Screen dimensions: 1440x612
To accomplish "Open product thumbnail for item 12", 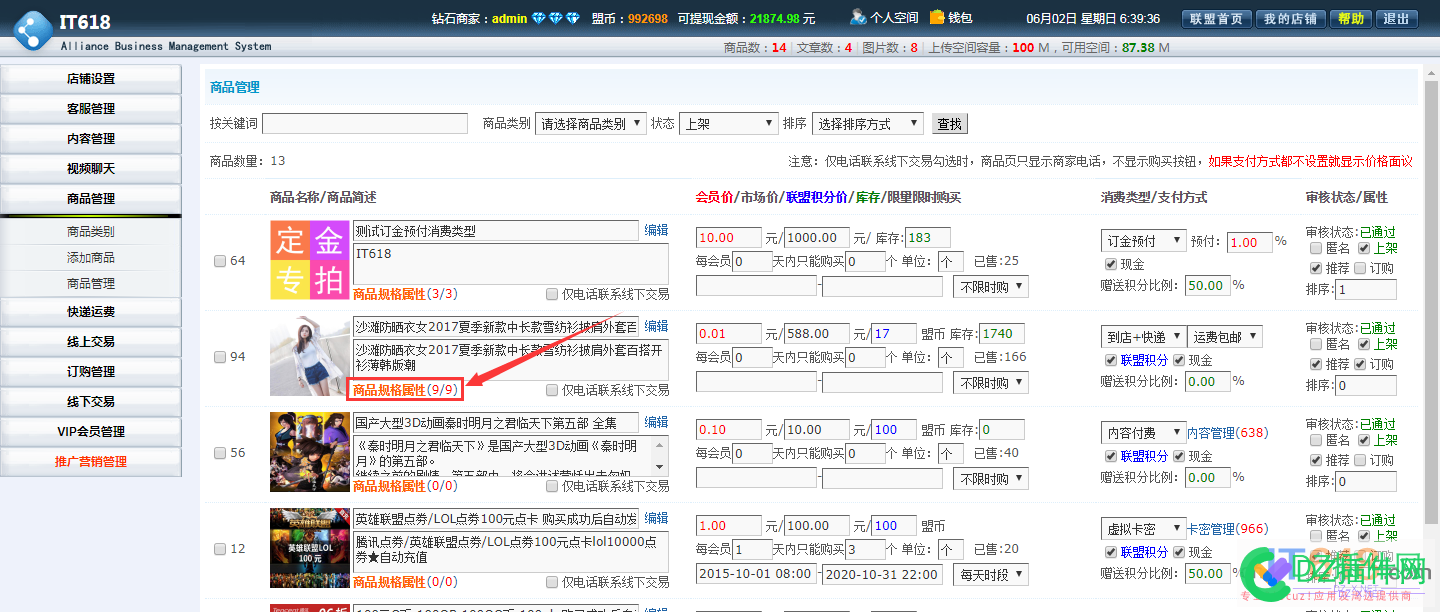I will tap(309, 548).
